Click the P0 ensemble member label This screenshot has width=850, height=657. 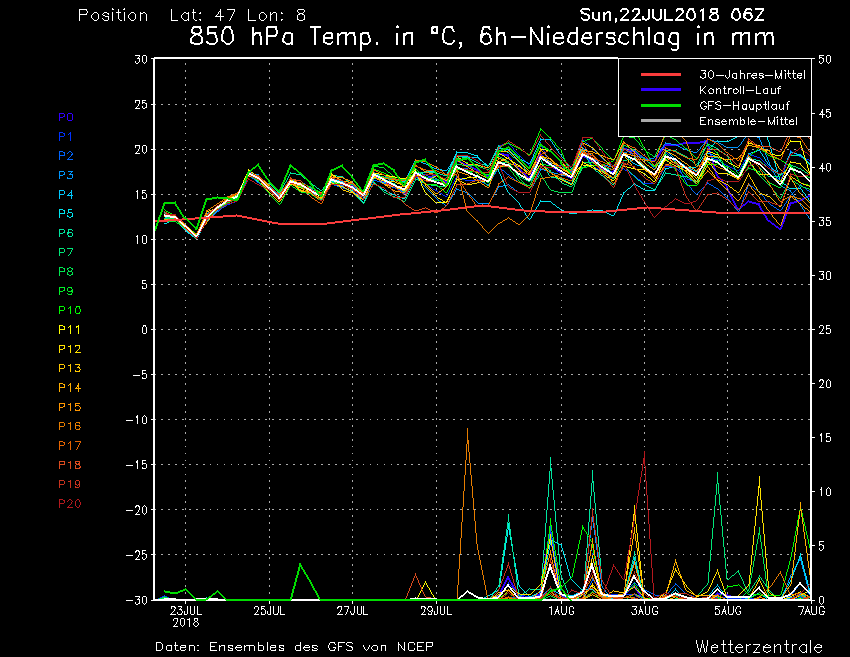coord(66,117)
